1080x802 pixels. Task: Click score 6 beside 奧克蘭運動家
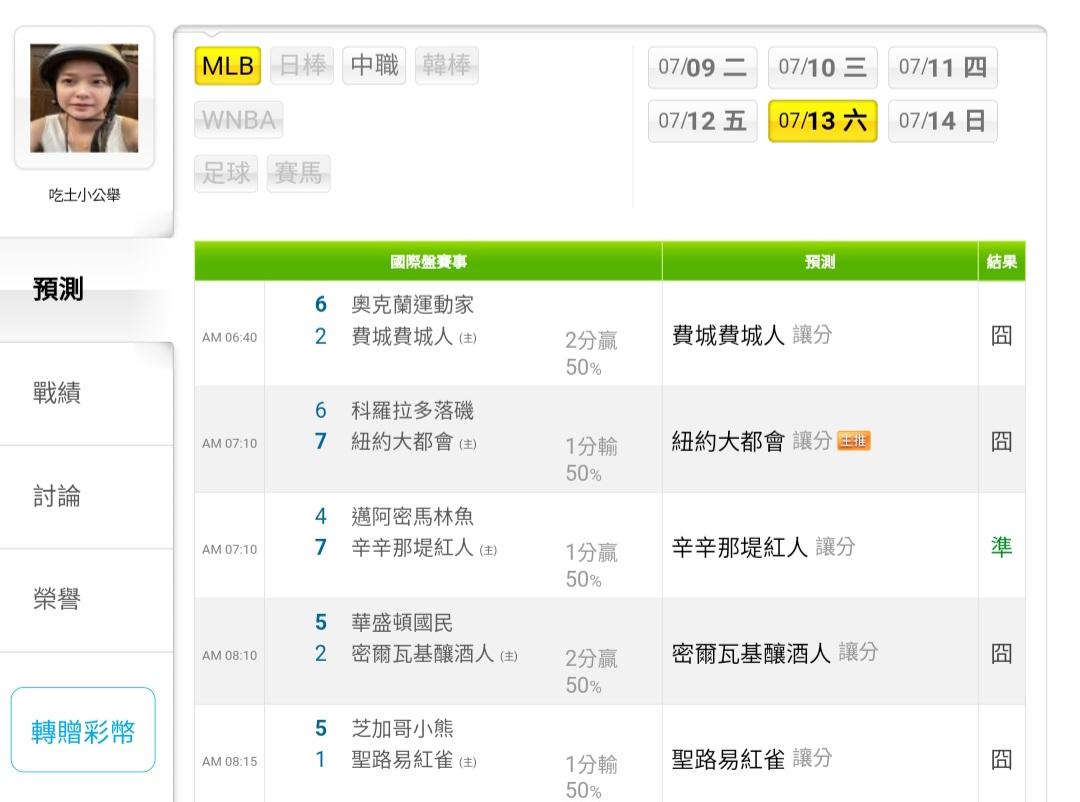point(320,305)
